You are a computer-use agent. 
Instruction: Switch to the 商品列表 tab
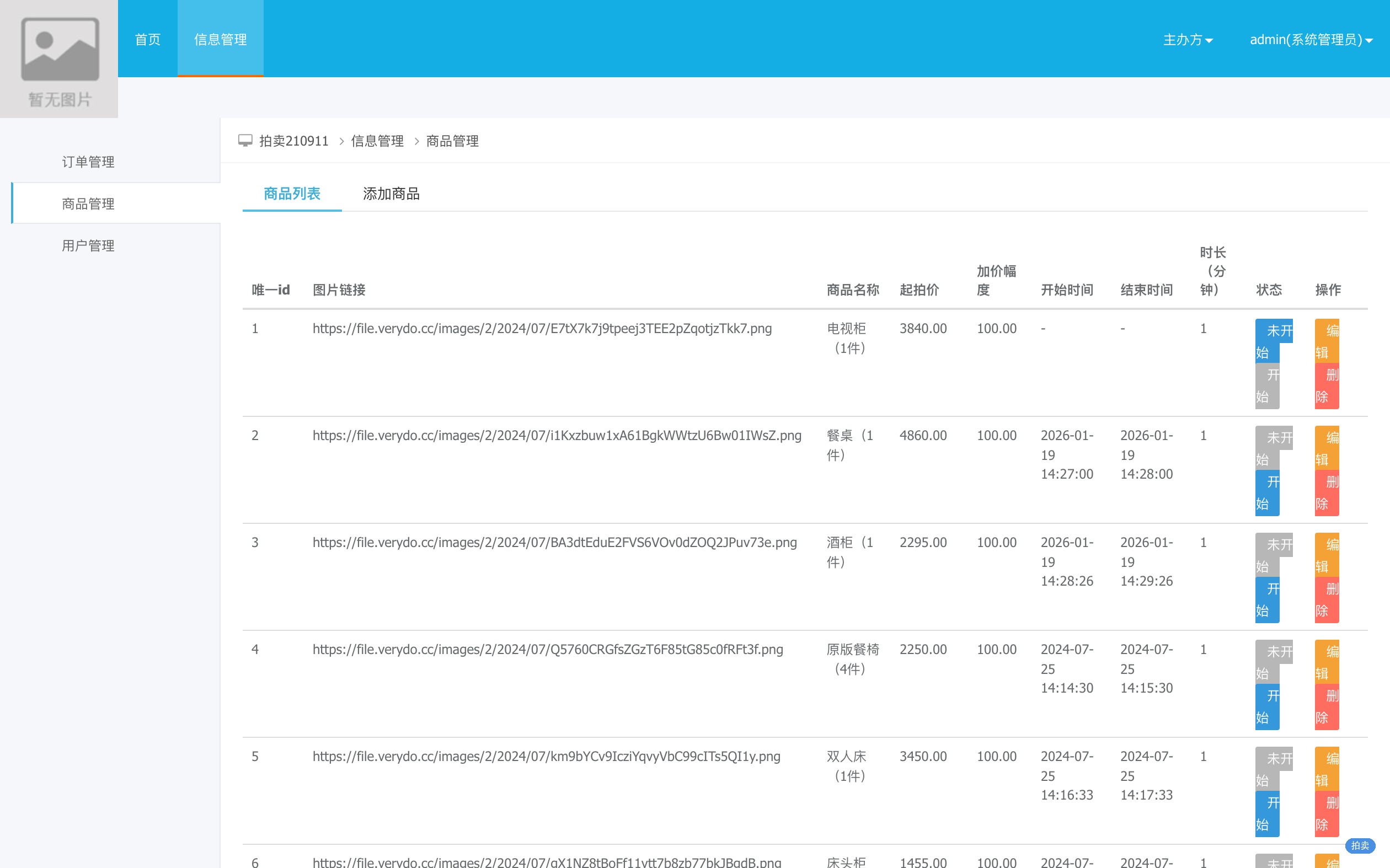coord(292,194)
